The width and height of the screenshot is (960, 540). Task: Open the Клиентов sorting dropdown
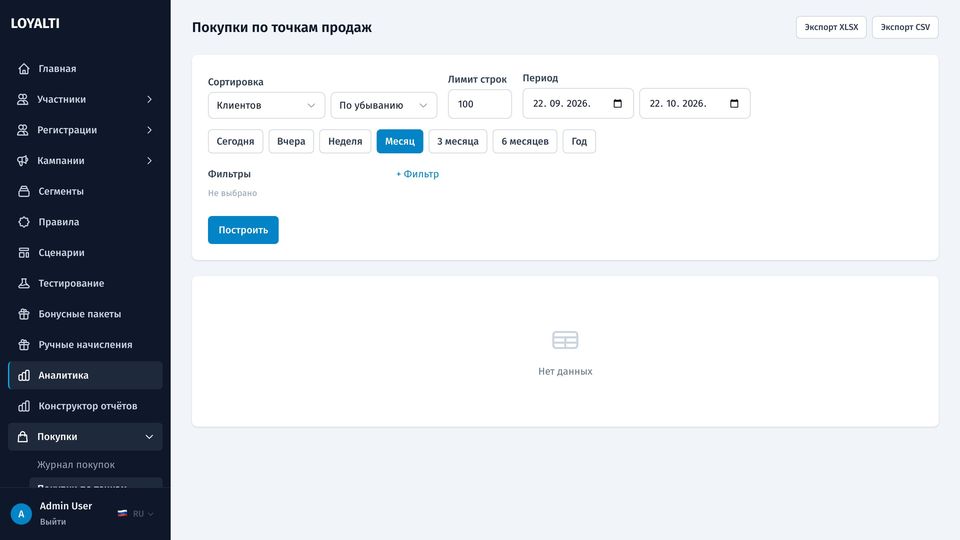(x=266, y=105)
